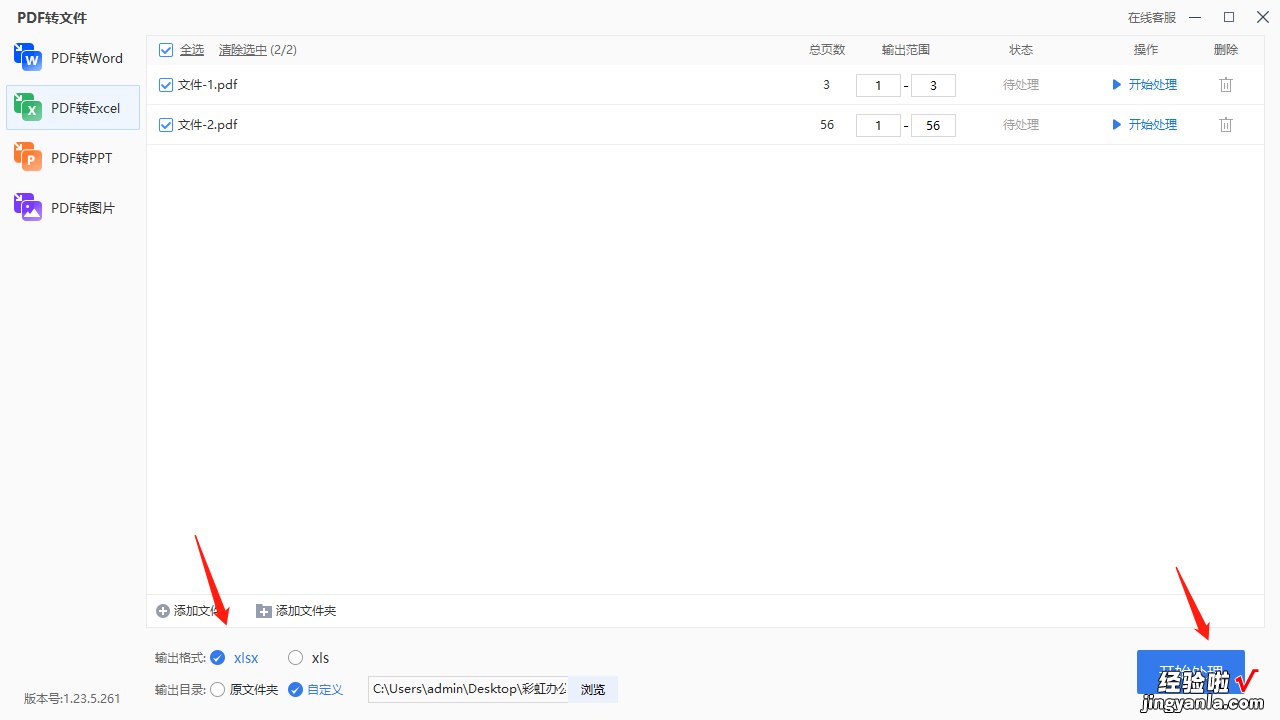The height and width of the screenshot is (720, 1280).
Task: Click the 操作 column header
Action: tap(1146, 50)
